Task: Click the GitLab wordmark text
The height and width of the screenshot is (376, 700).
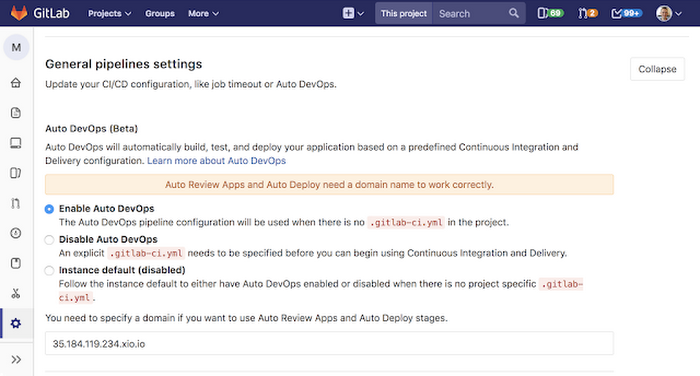Action: [51, 13]
